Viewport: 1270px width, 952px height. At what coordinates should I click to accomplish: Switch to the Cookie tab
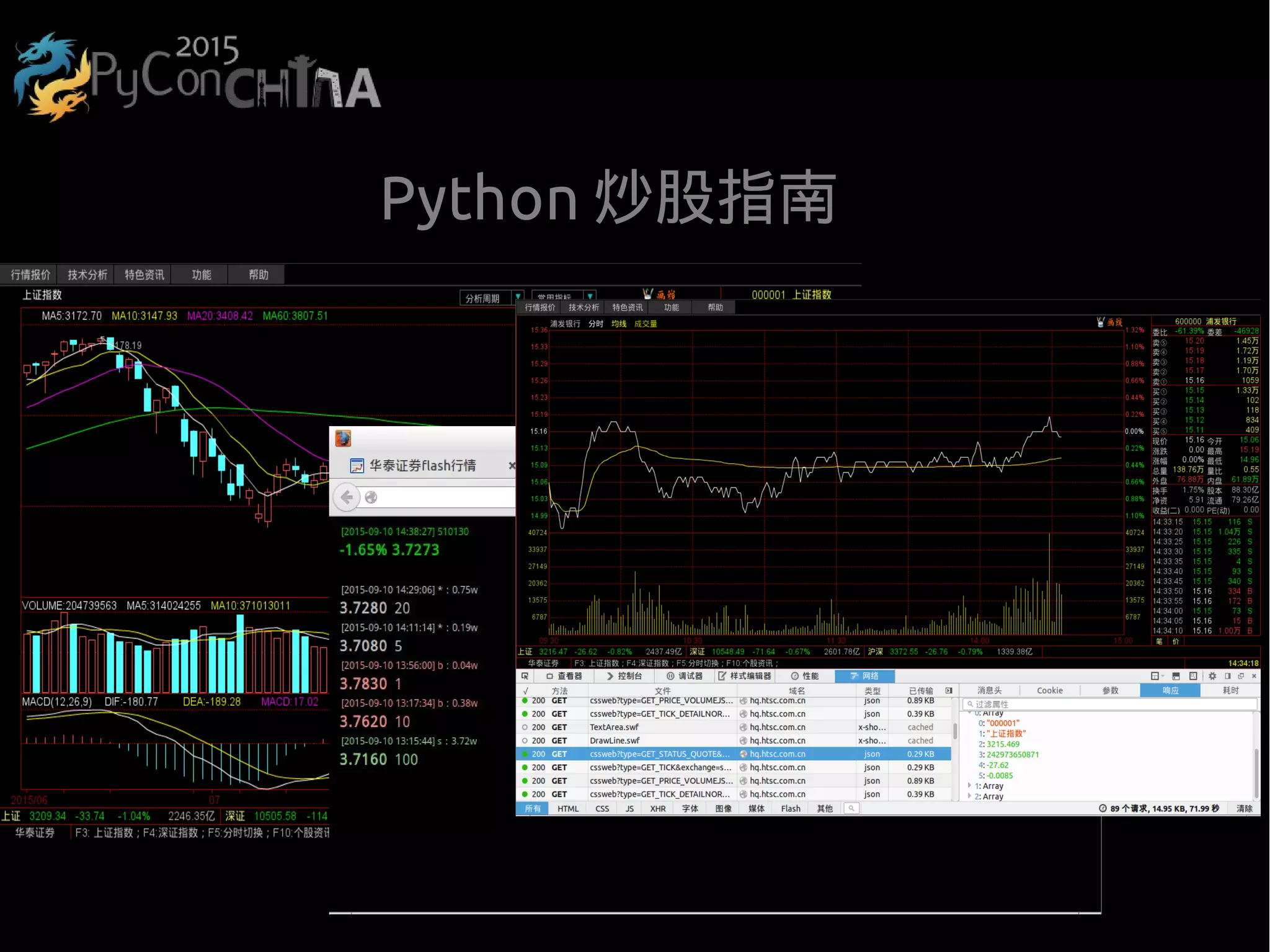pyautogui.click(x=1049, y=690)
